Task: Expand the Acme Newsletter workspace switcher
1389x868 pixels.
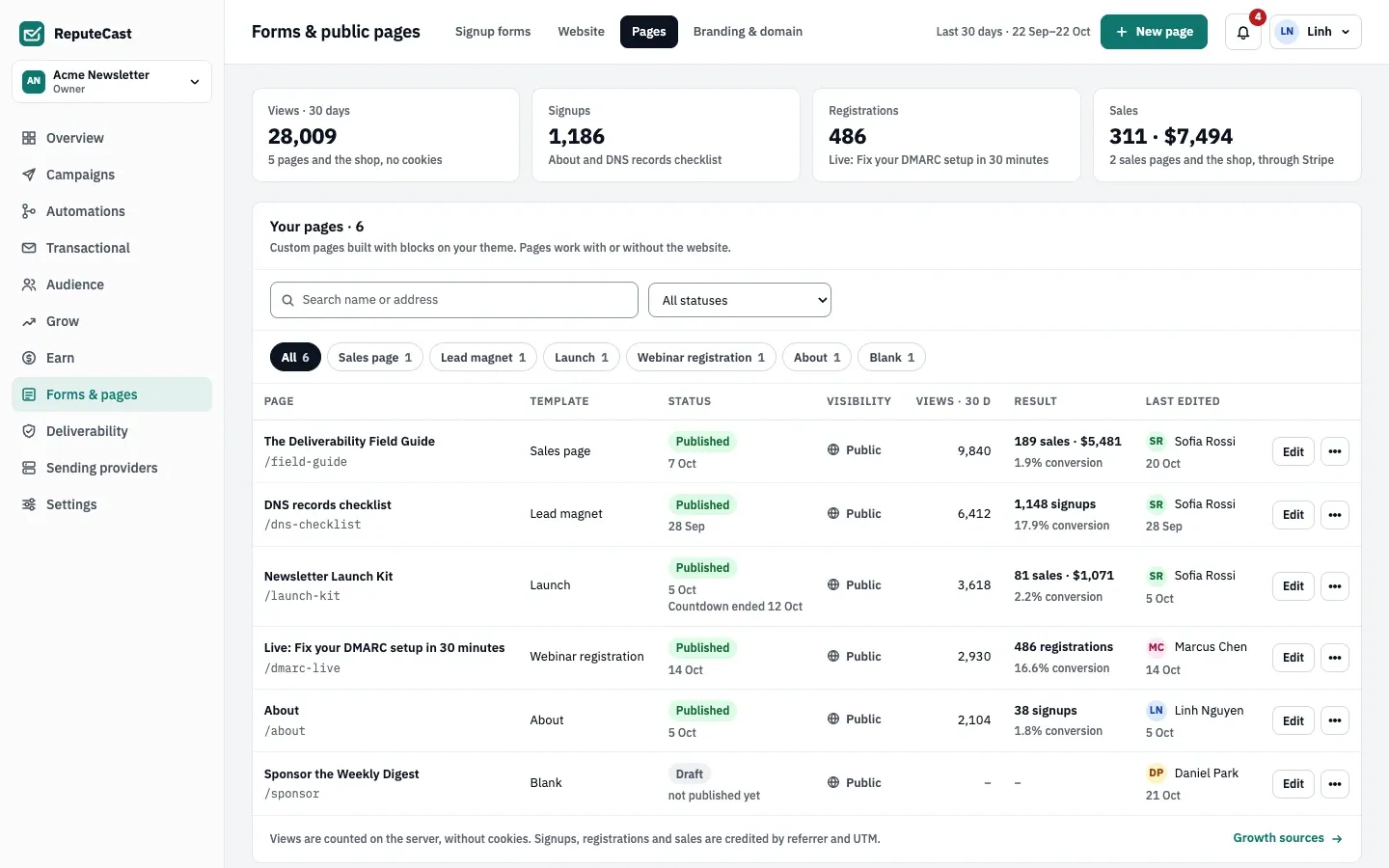Action: (112, 82)
